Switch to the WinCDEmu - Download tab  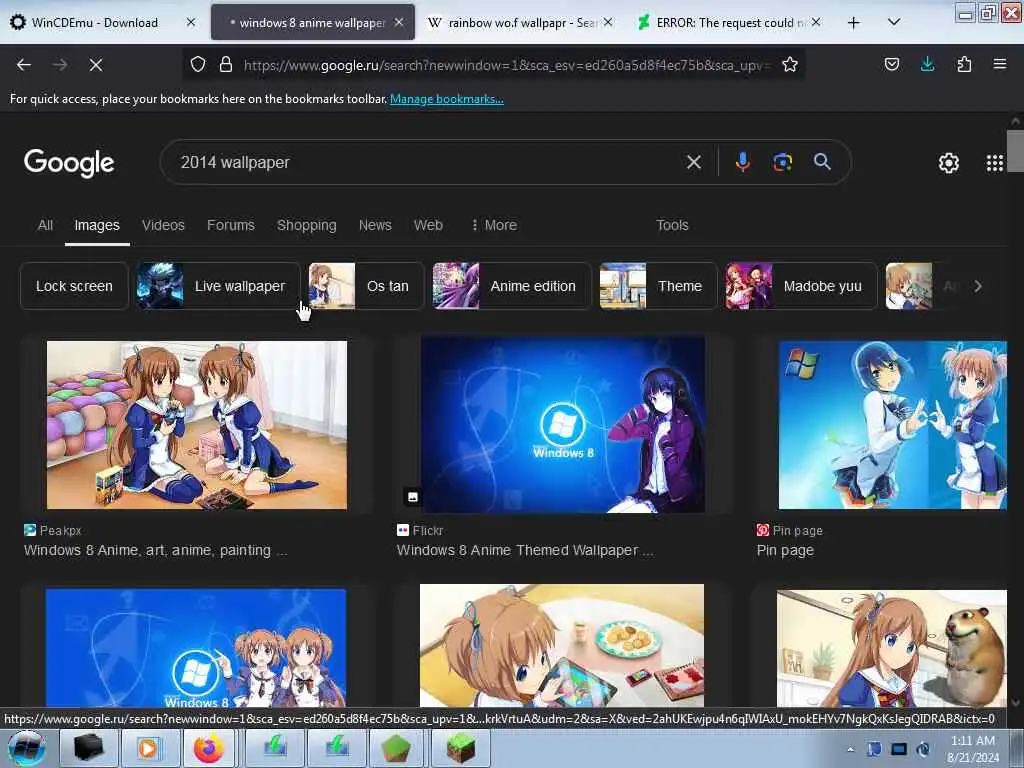tap(95, 22)
